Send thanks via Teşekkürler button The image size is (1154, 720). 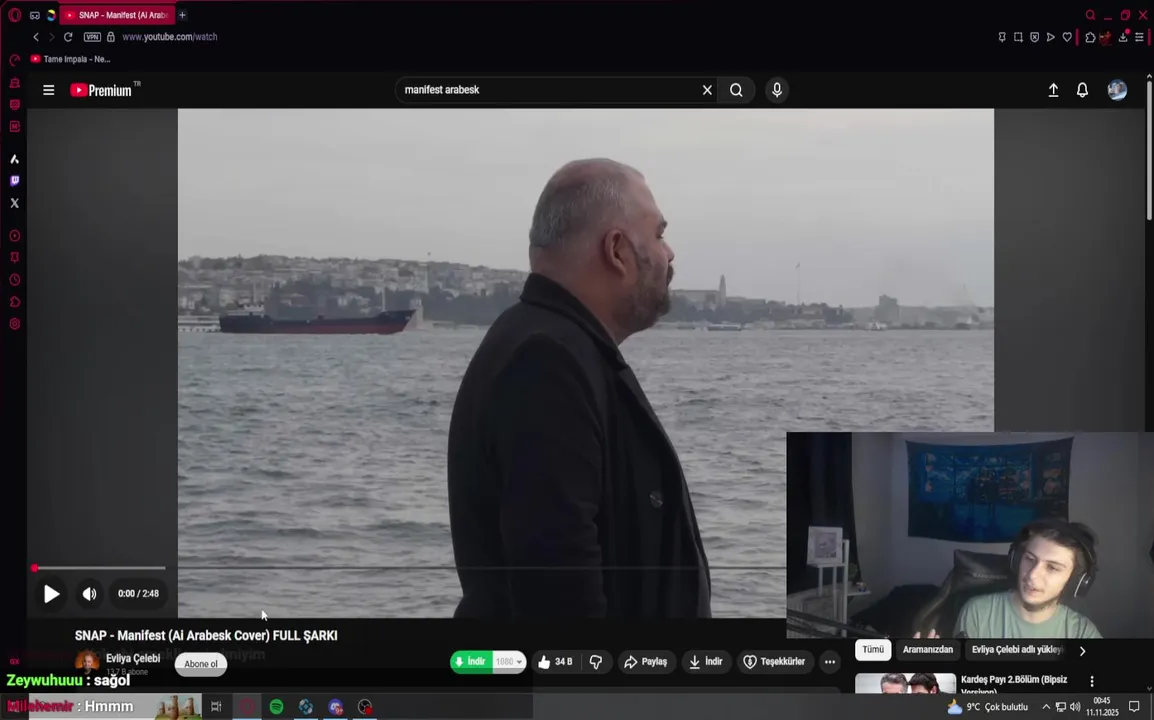774,662
